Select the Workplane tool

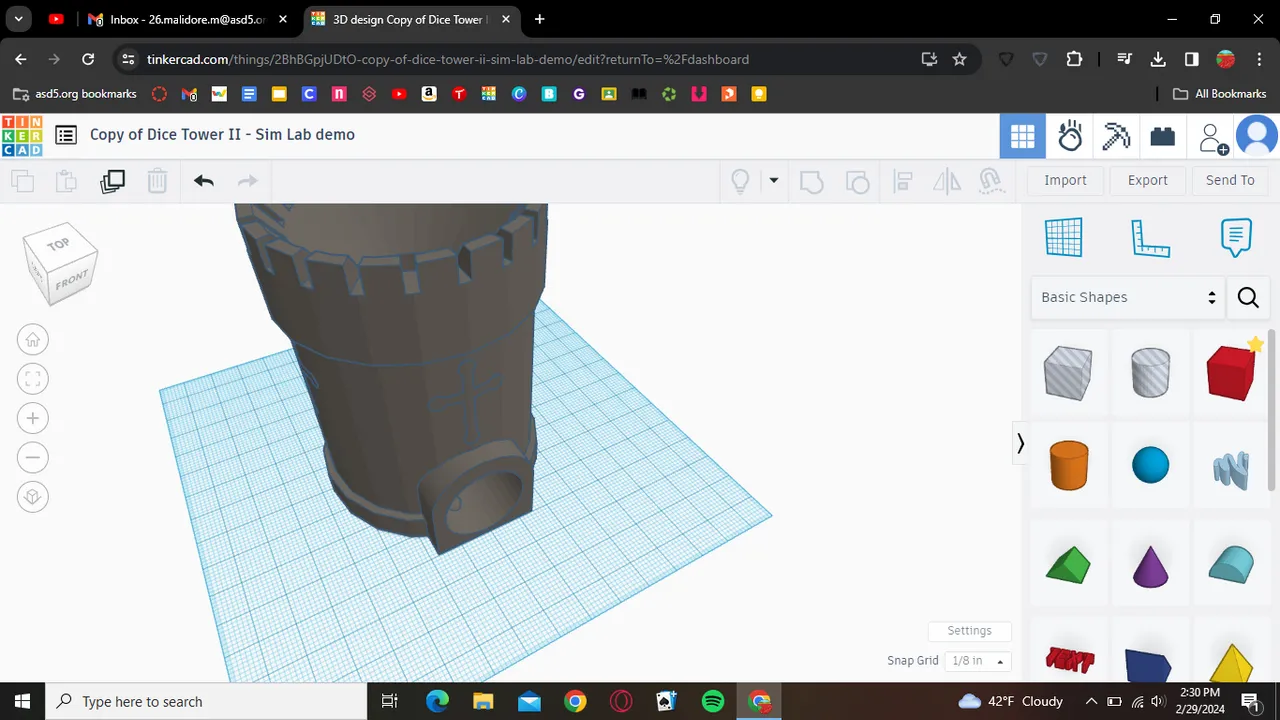point(1064,238)
